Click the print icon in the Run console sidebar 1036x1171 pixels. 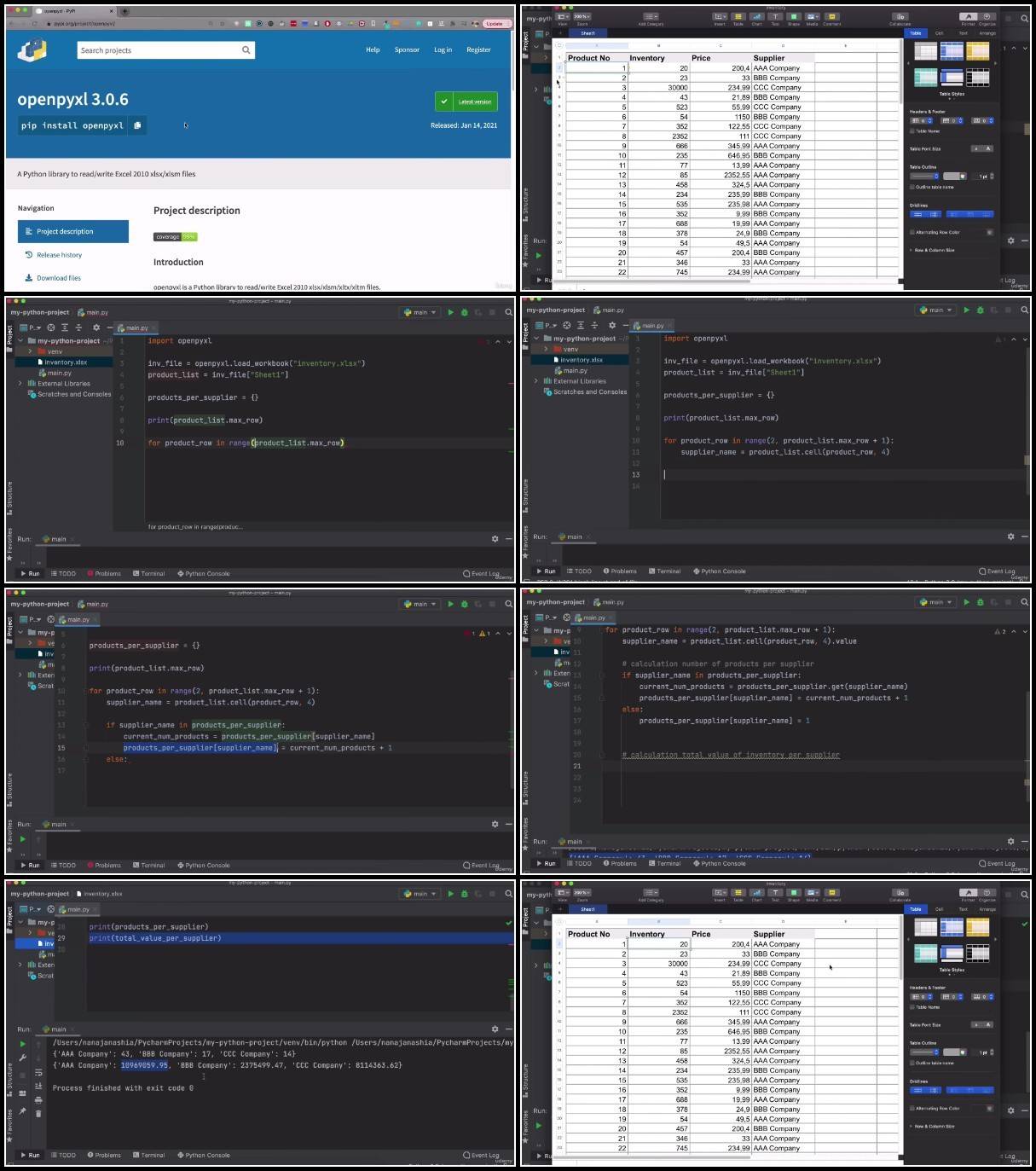(x=38, y=1099)
